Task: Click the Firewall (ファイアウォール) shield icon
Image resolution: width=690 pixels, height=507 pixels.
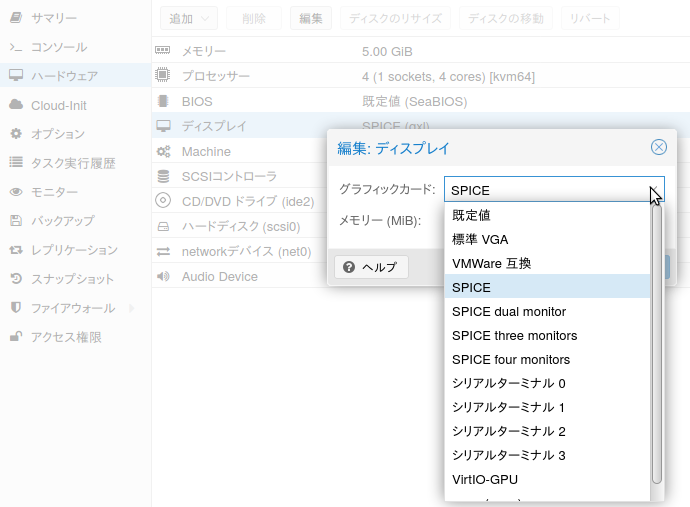Action: click(x=16, y=308)
